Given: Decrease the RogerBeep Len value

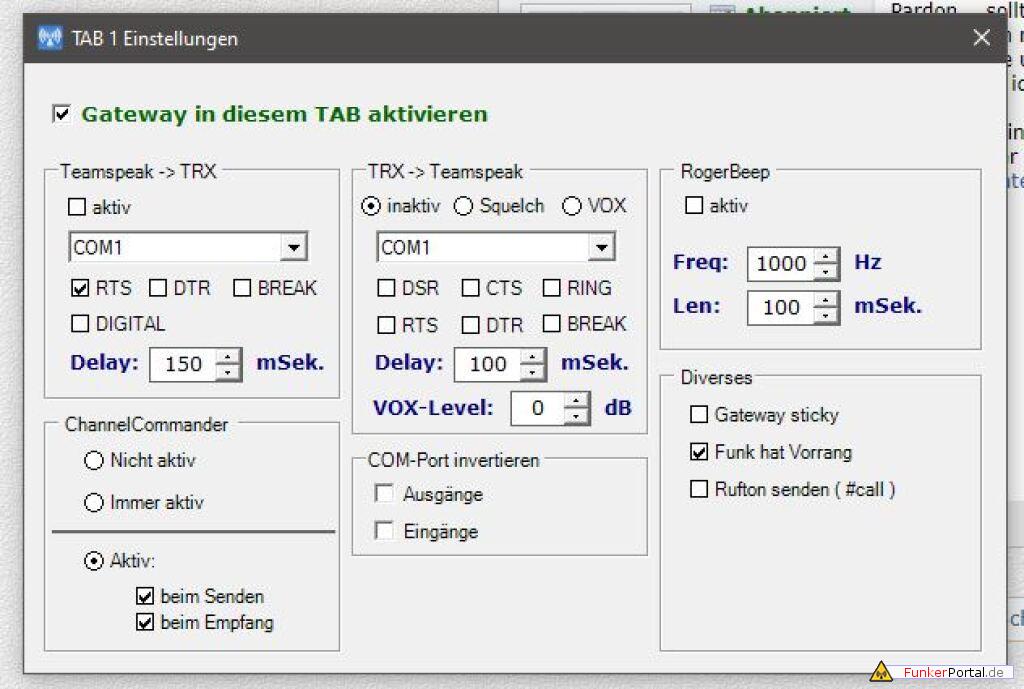Looking at the screenshot, I should click(x=826, y=315).
